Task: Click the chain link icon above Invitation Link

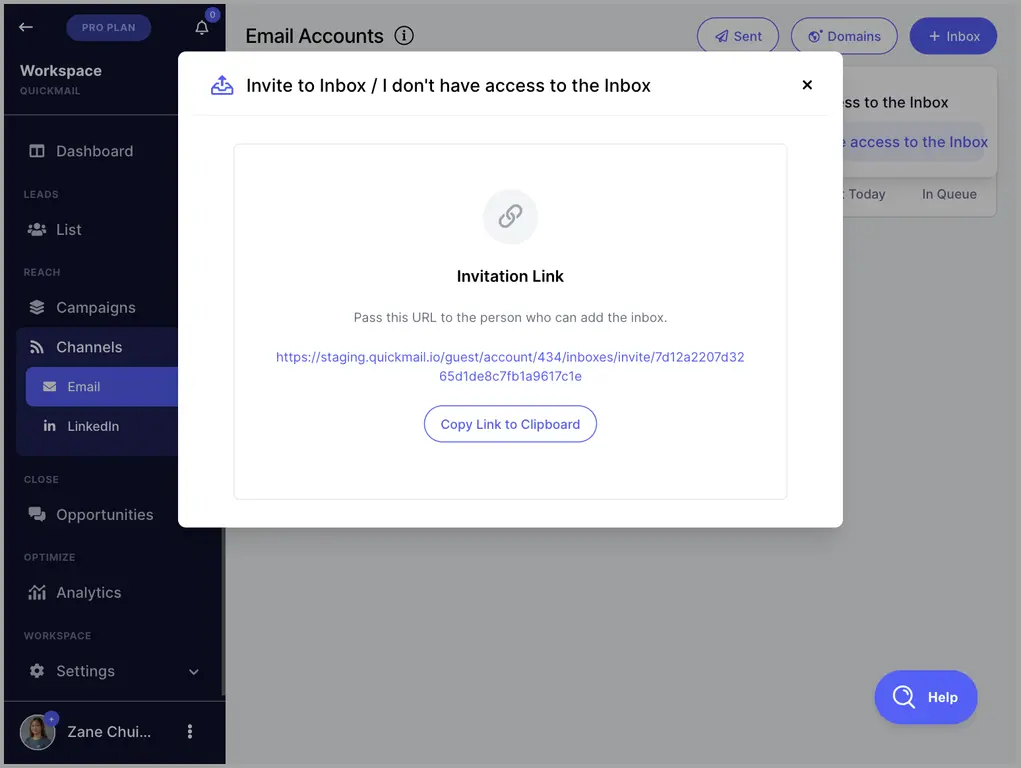Action: pyautogui.click(x=510, y=216)
